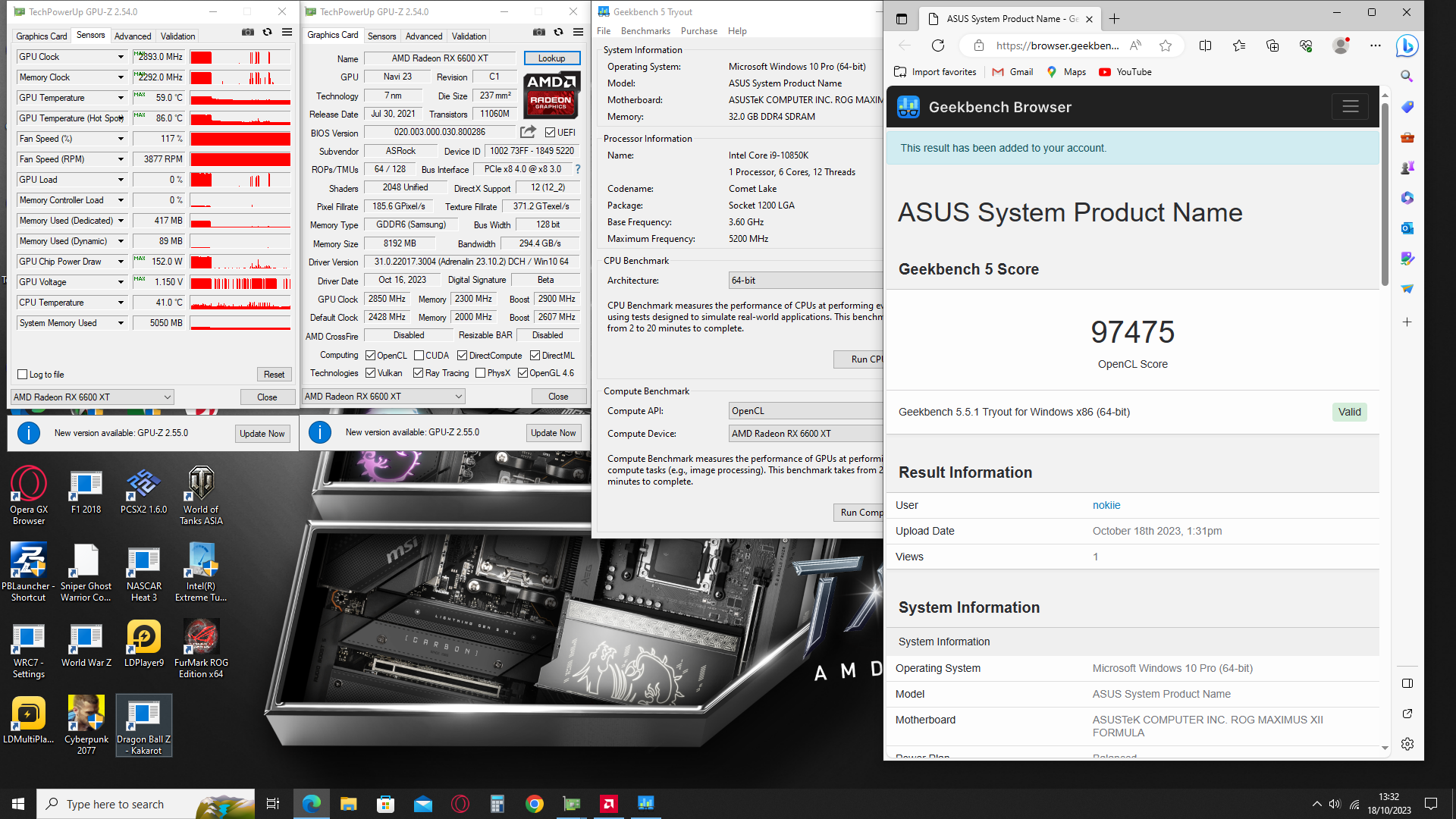
Task: Click Close button in Graphics Card window
Action: (x=558, y=397)
